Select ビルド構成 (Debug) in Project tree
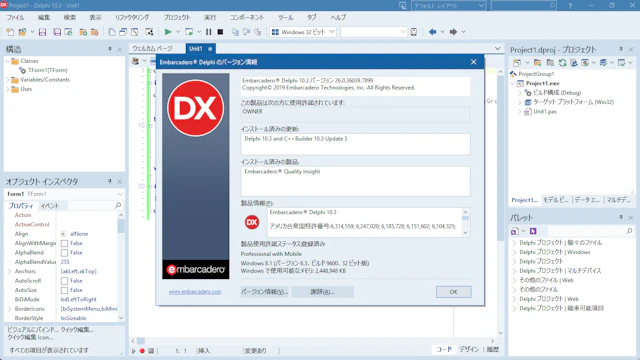 pyautogui.click(x=556, y=93)
